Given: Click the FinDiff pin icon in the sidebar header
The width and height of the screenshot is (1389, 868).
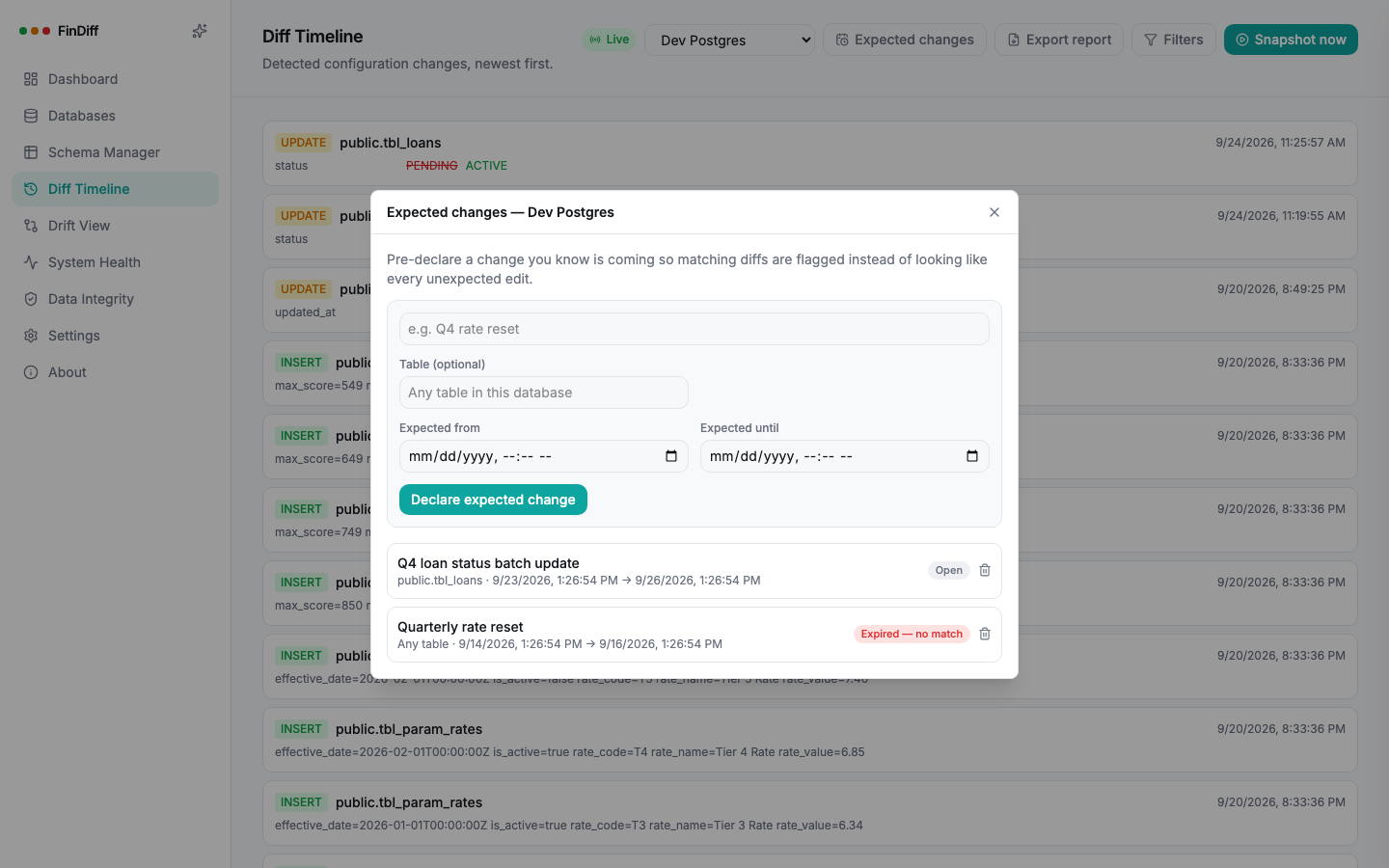Looking at the screenshot, I should (x=200, y=31).
